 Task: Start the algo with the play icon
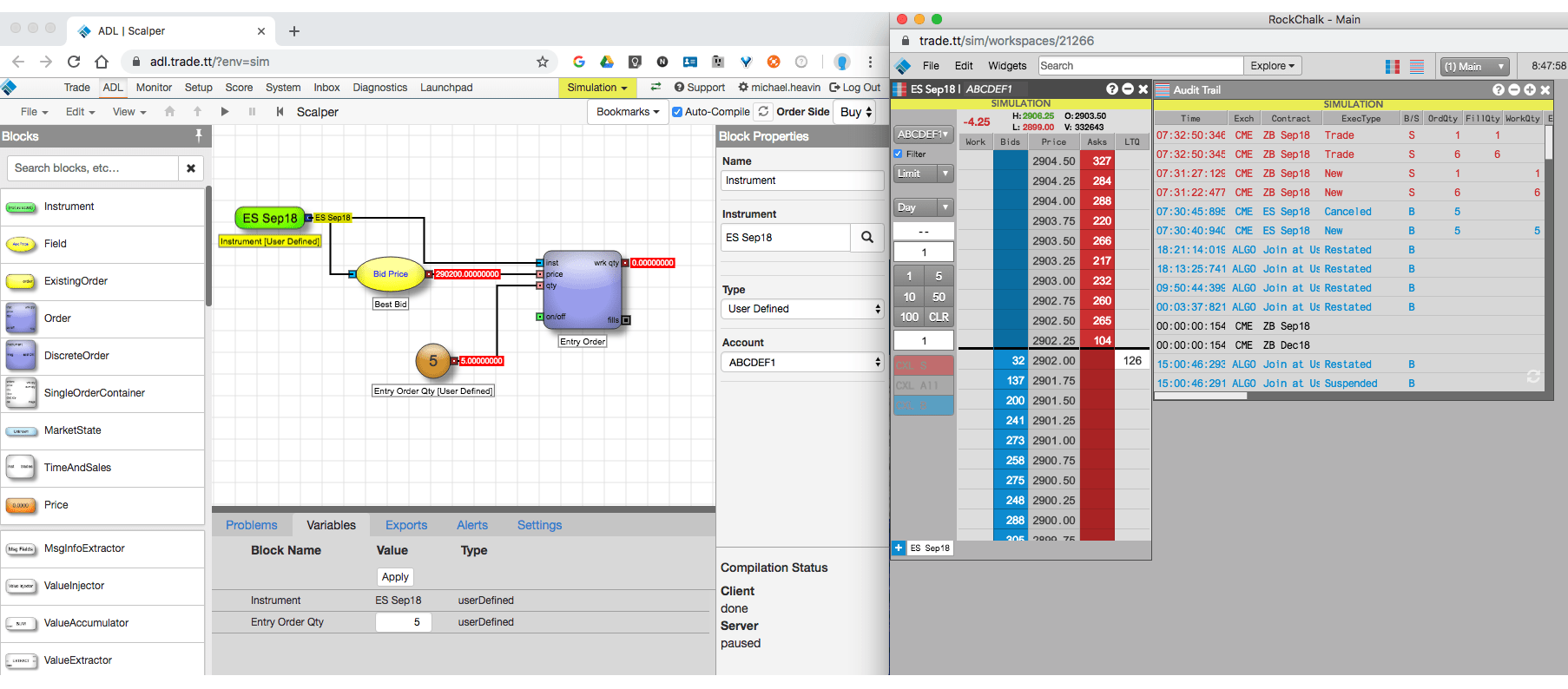pos(225,112)
